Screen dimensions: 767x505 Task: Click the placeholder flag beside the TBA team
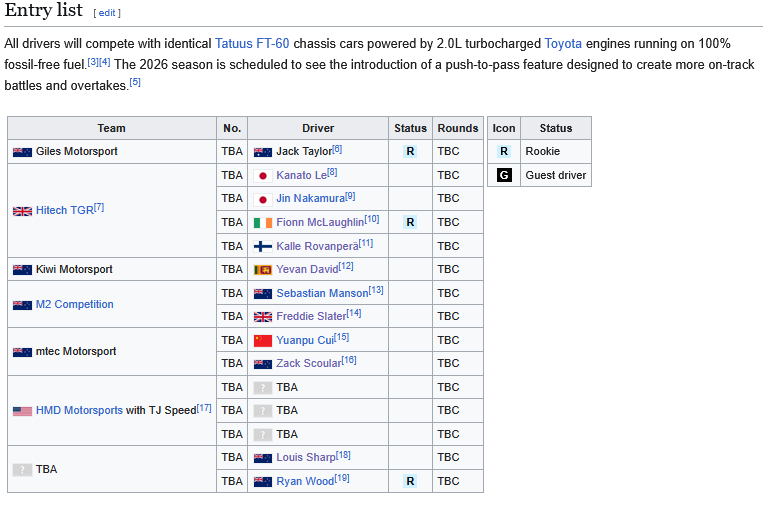[22, 470]
